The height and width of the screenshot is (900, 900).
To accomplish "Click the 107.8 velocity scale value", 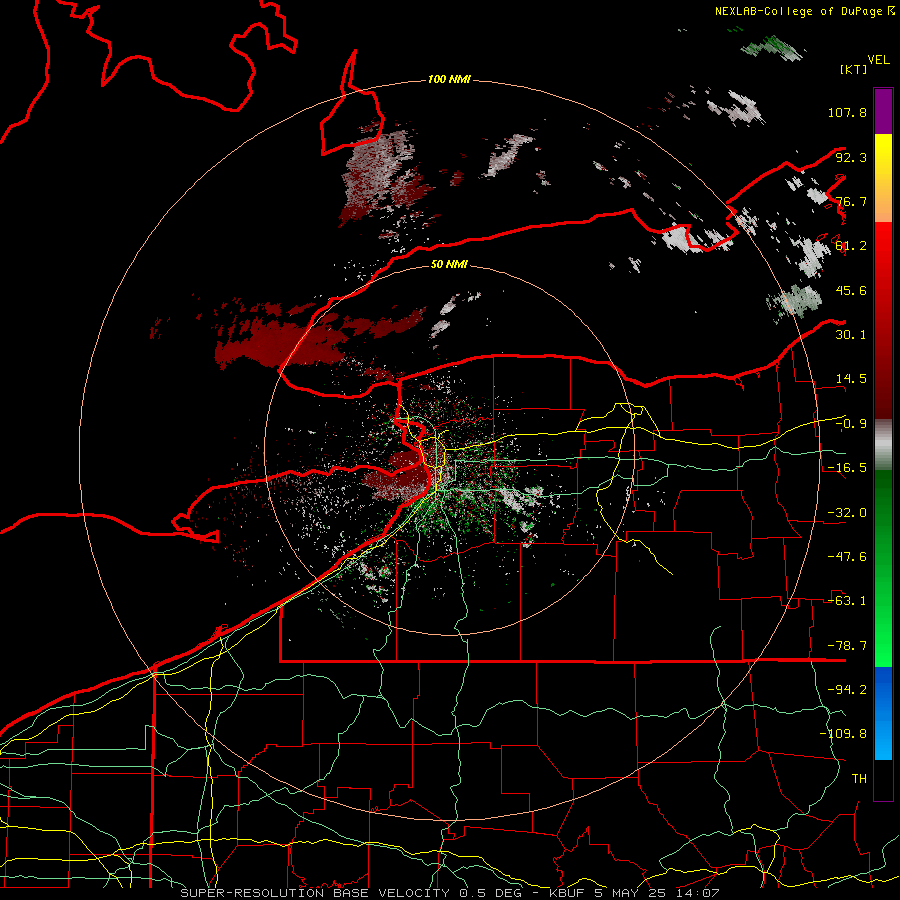I will 847,112.
